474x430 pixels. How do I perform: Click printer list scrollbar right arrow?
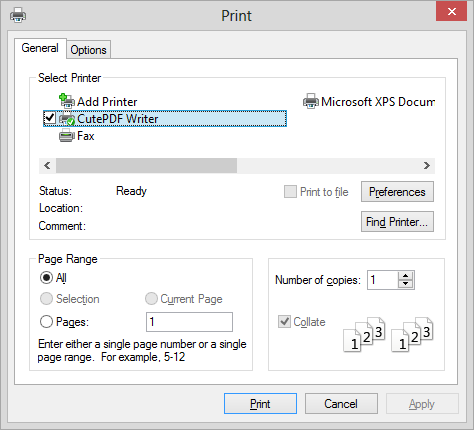coord(427,165)
